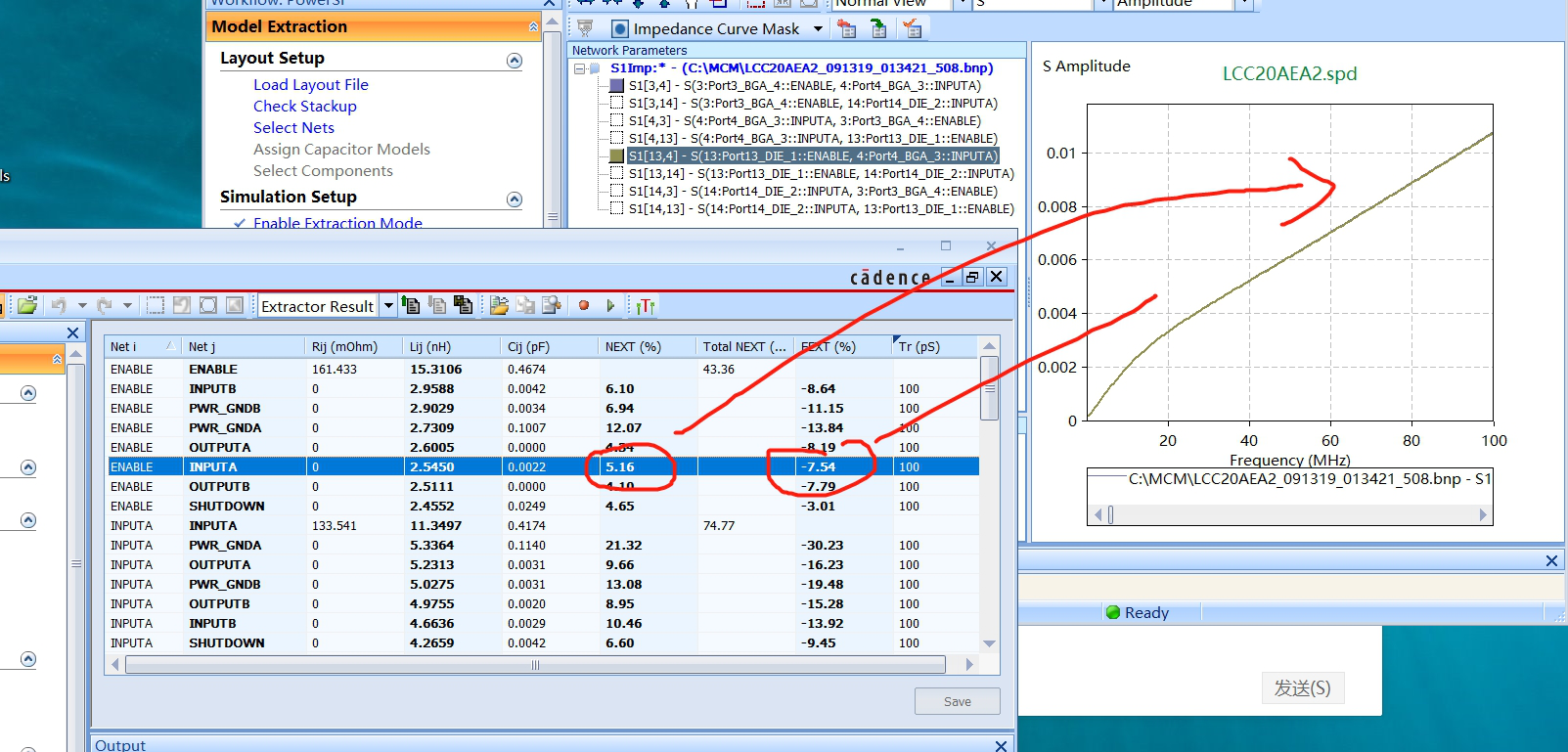Click the red-arrow table icon after Impedance Curve Mask
The width and height of the screenshot is (1568, 752).
(x=847, y=28)
